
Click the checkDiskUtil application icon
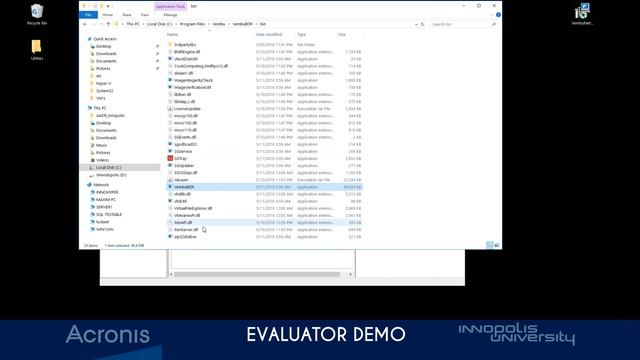[x=170, y=59]
